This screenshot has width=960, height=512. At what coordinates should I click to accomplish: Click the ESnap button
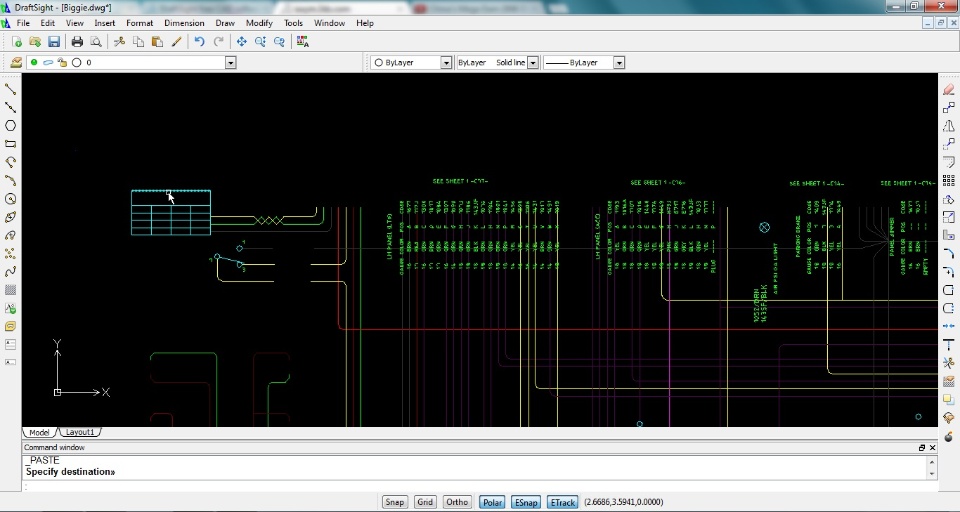(525, 502)
